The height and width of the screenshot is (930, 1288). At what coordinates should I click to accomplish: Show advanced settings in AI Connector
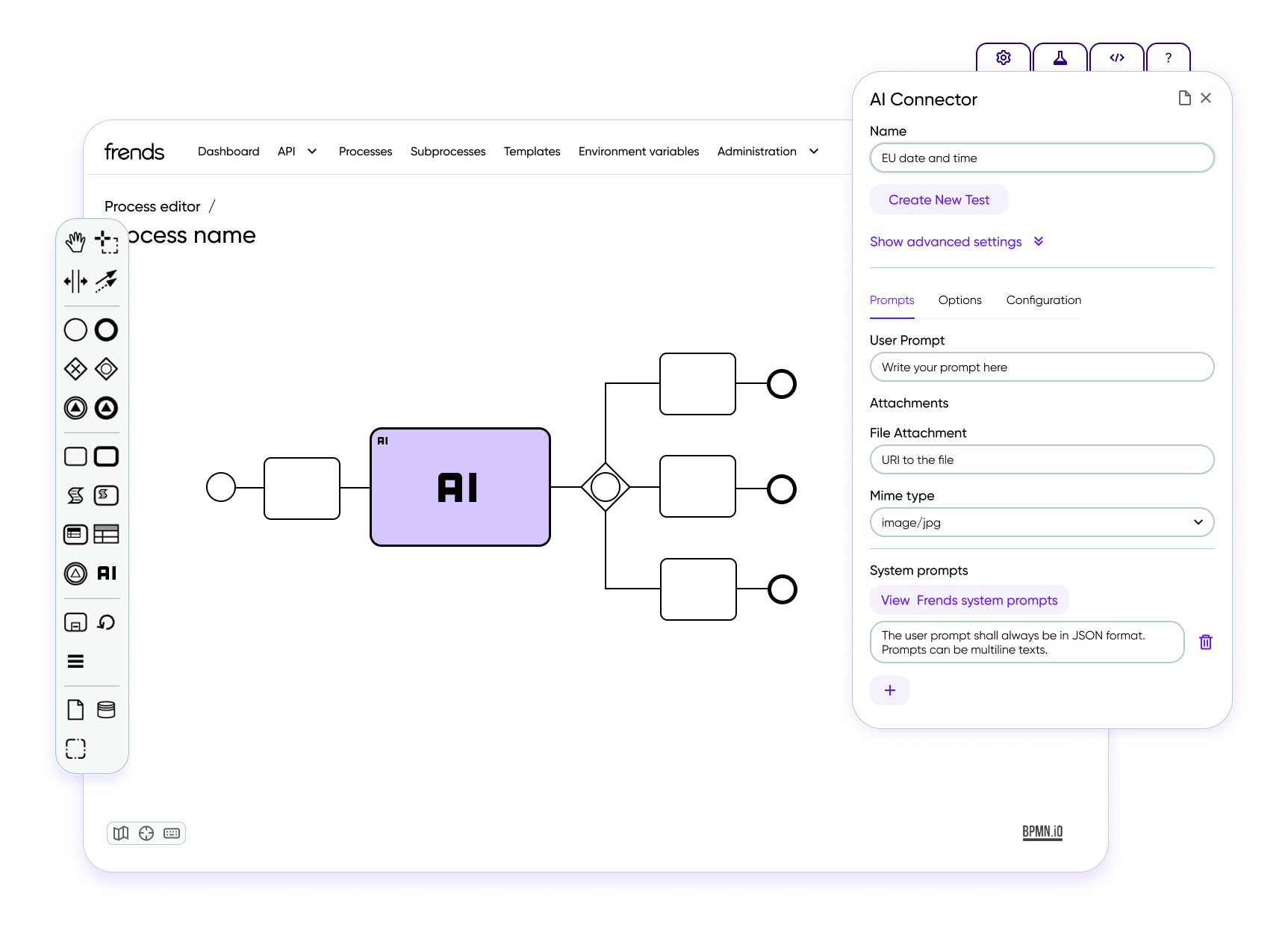click(x=956, y=241)
